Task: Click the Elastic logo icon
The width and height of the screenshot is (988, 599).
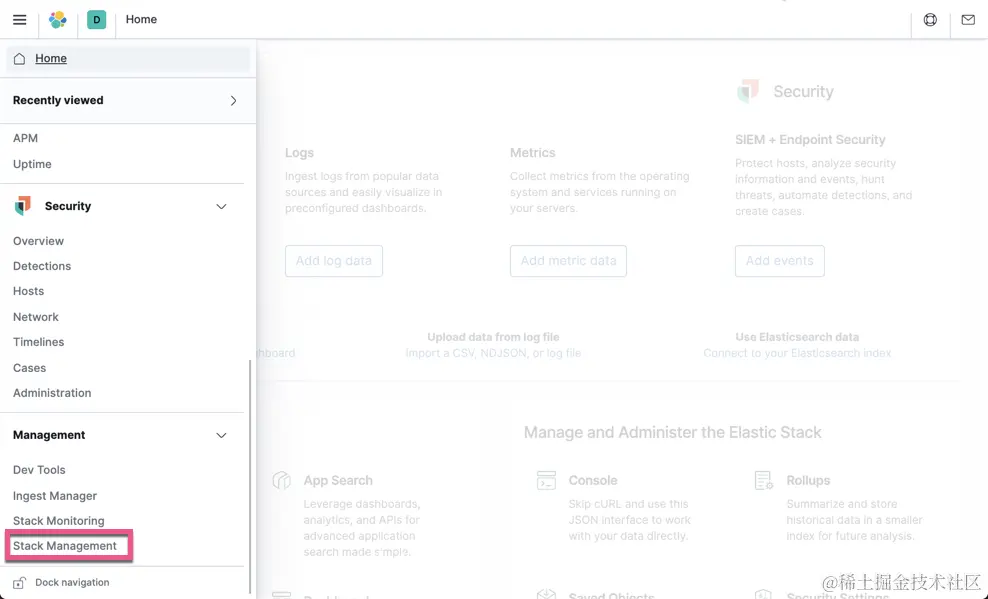Action: pyautogui.click(x=58, y=20)
